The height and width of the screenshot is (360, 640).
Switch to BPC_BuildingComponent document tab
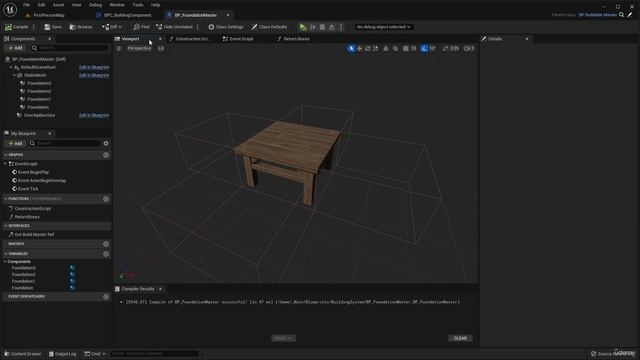[x=124, y=15]
